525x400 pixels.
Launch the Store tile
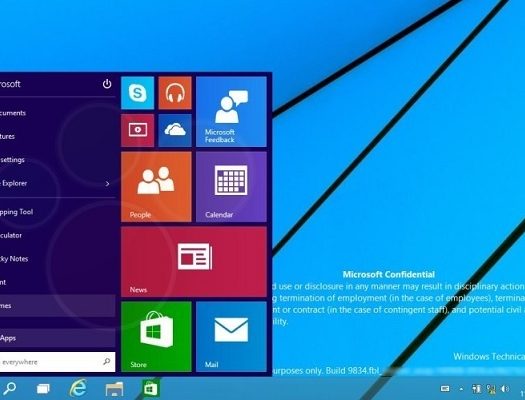[156, 336]
